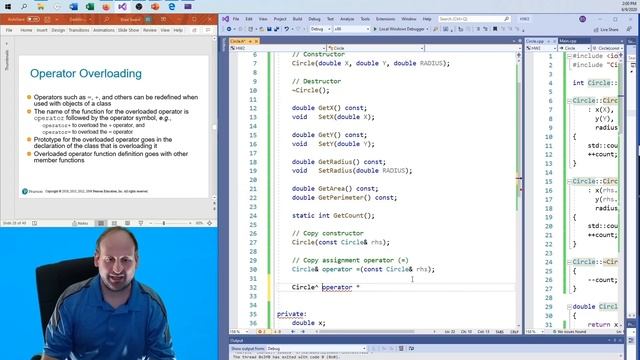Open Visual Studio File menu
Viewport: 640px width, 360px height.
[x=236, y=19]
